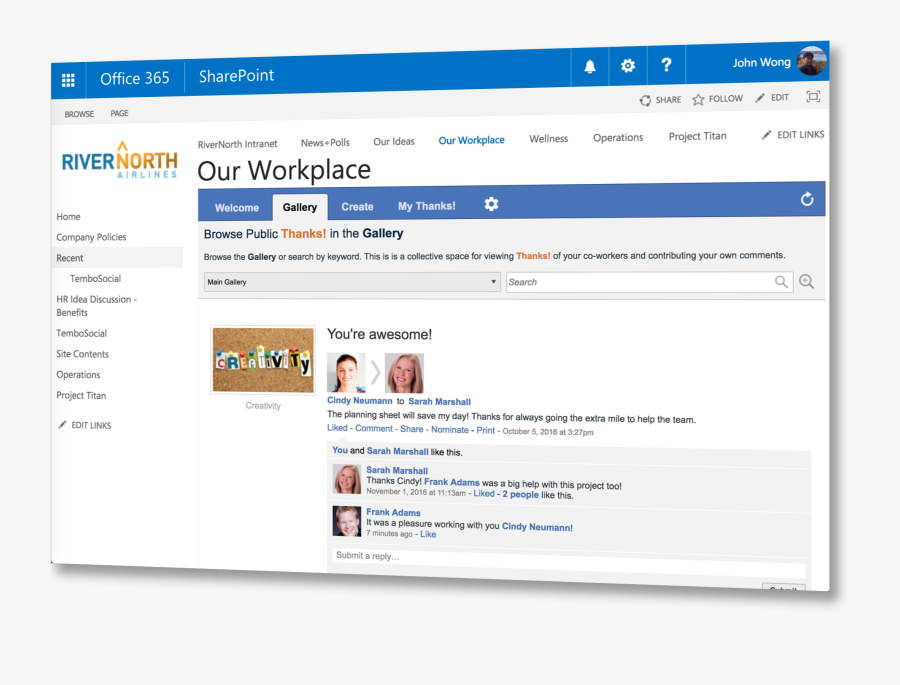Toggle FOLLOW for this site

point(717,99)
